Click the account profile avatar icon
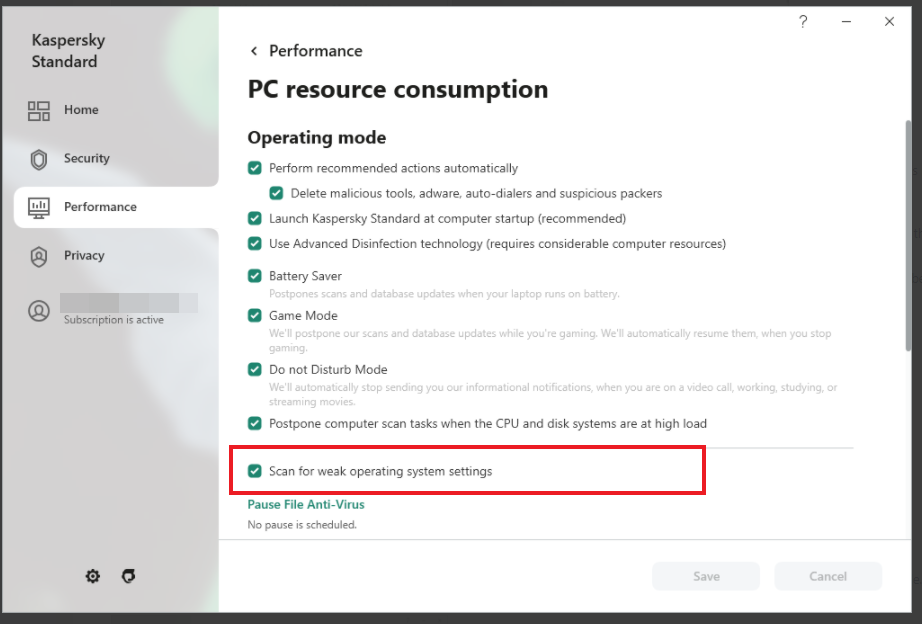This screenshot has width=922, height=624. pos(39,311)
